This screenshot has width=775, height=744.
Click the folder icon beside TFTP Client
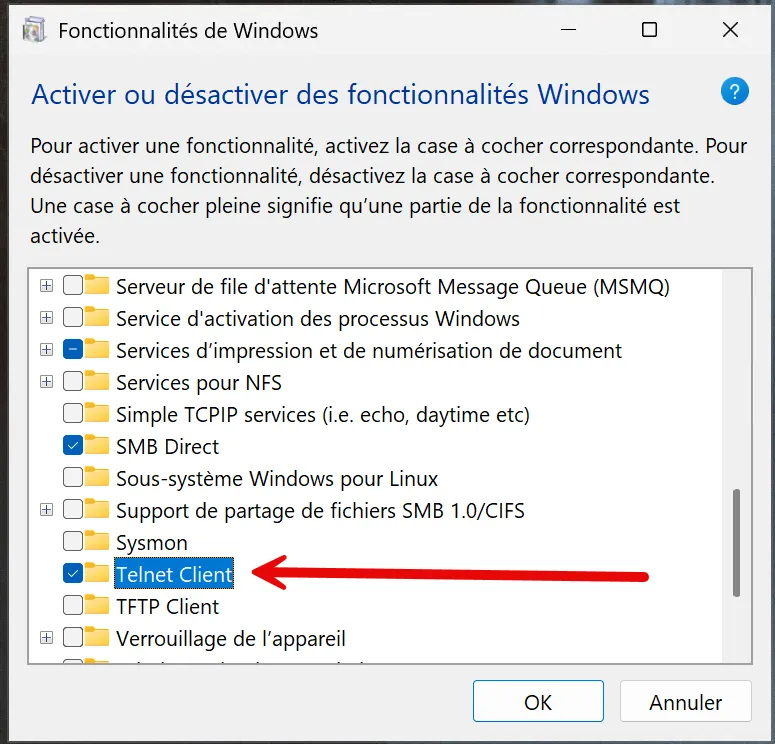(x=96, y=605)
